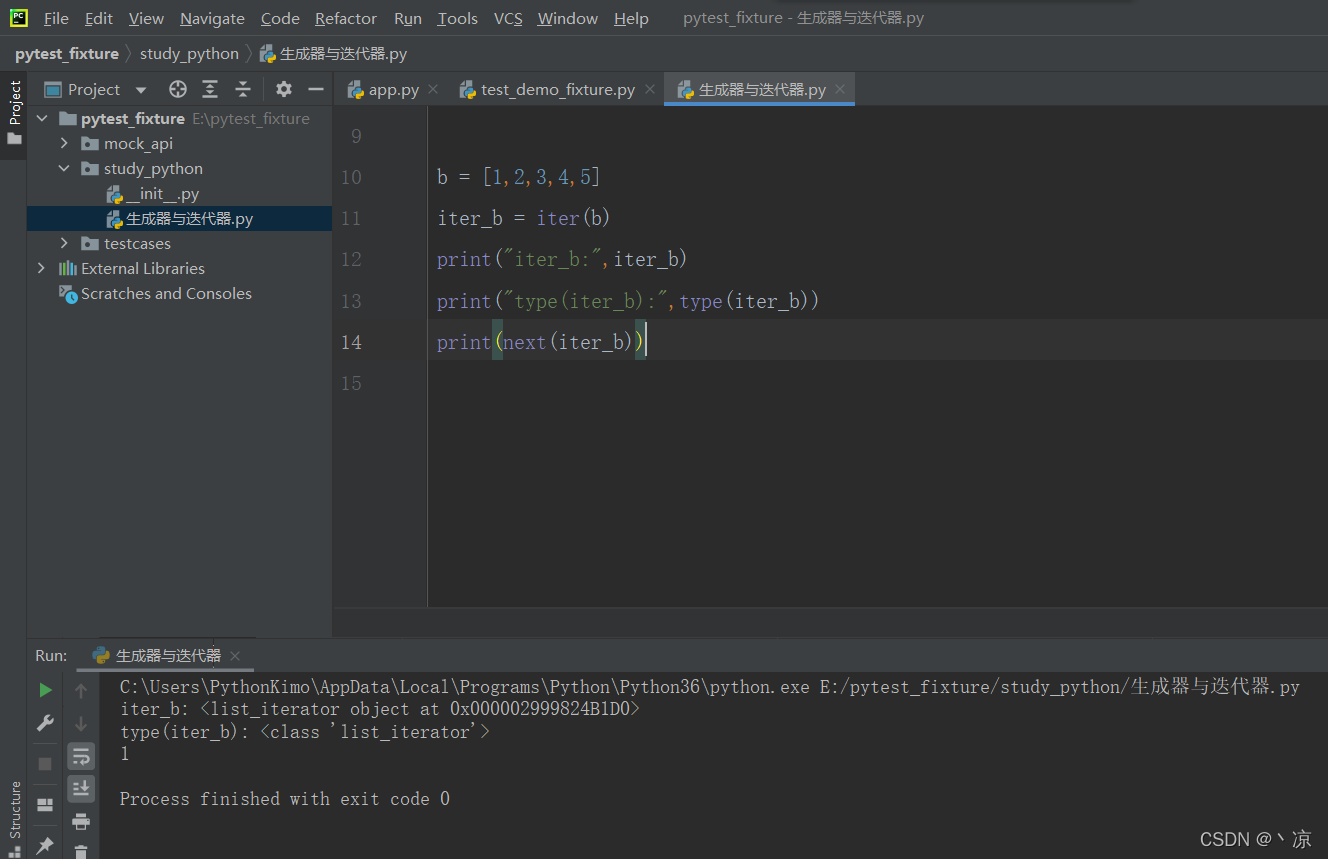This screenshot has width=1328, height=859.
Task: Open the Window menu
Action: click(x=569, y=18)
